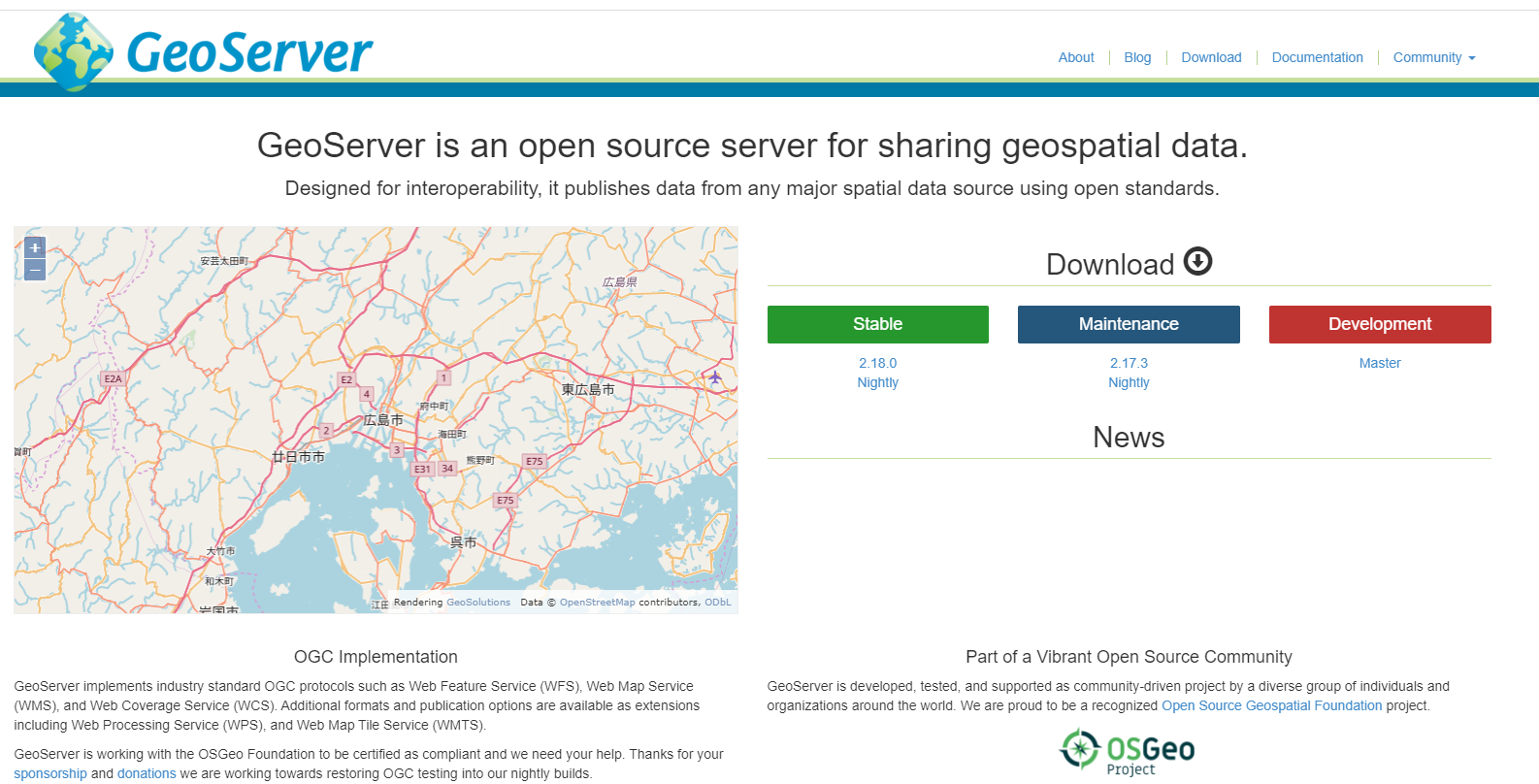This screenshot has height=784, width=1539.
Task: Click the Download section heading text
Action: [x=1110, y=264]
